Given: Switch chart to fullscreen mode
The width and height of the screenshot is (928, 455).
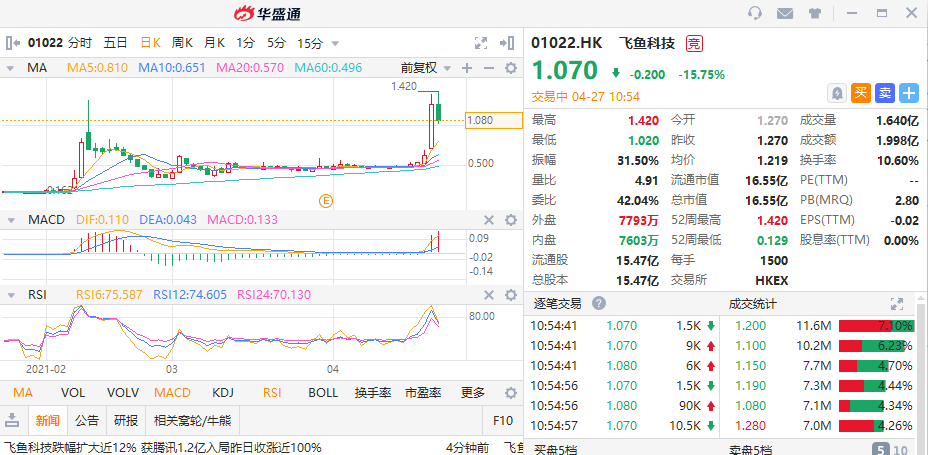Looking at the screenshot, I should 481,43.
